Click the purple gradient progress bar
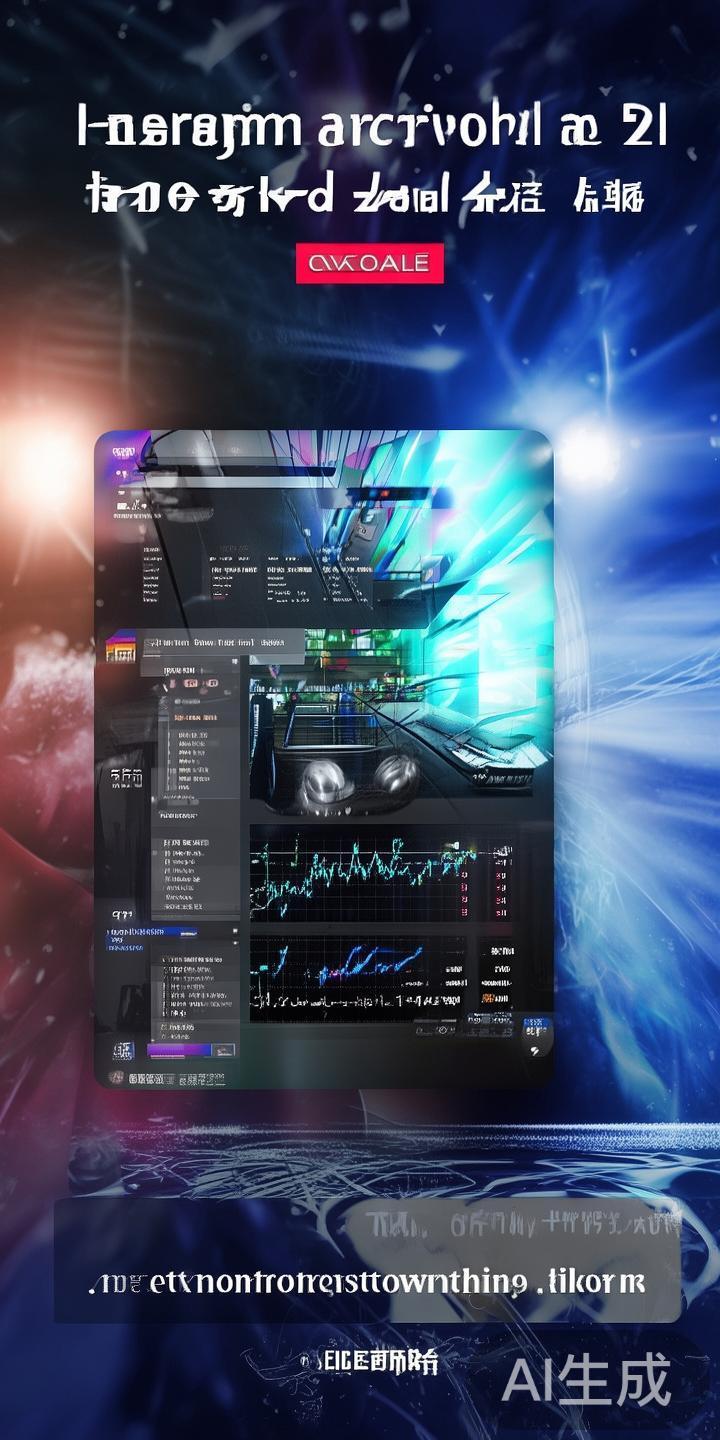 182,1050
